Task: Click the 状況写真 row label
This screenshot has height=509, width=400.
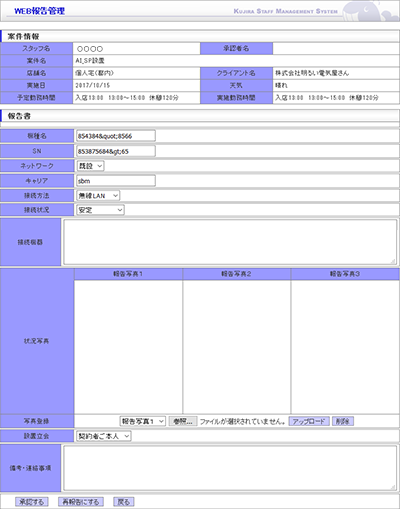Action: point(37,341)
